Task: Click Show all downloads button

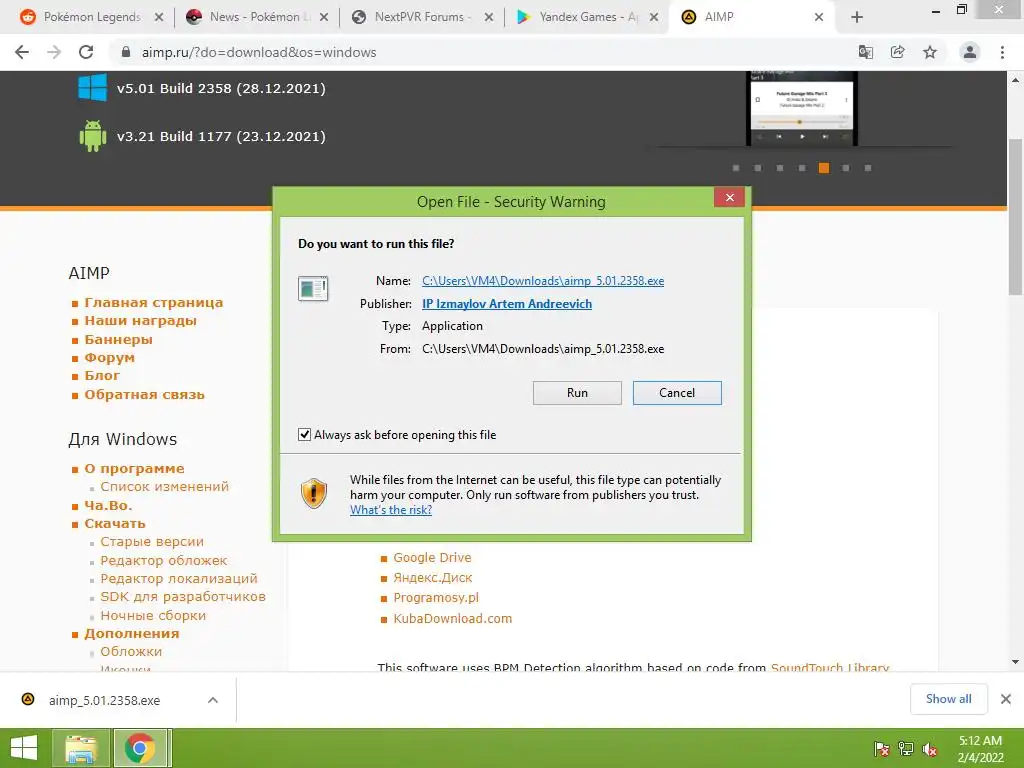Action: coord(948,699)
